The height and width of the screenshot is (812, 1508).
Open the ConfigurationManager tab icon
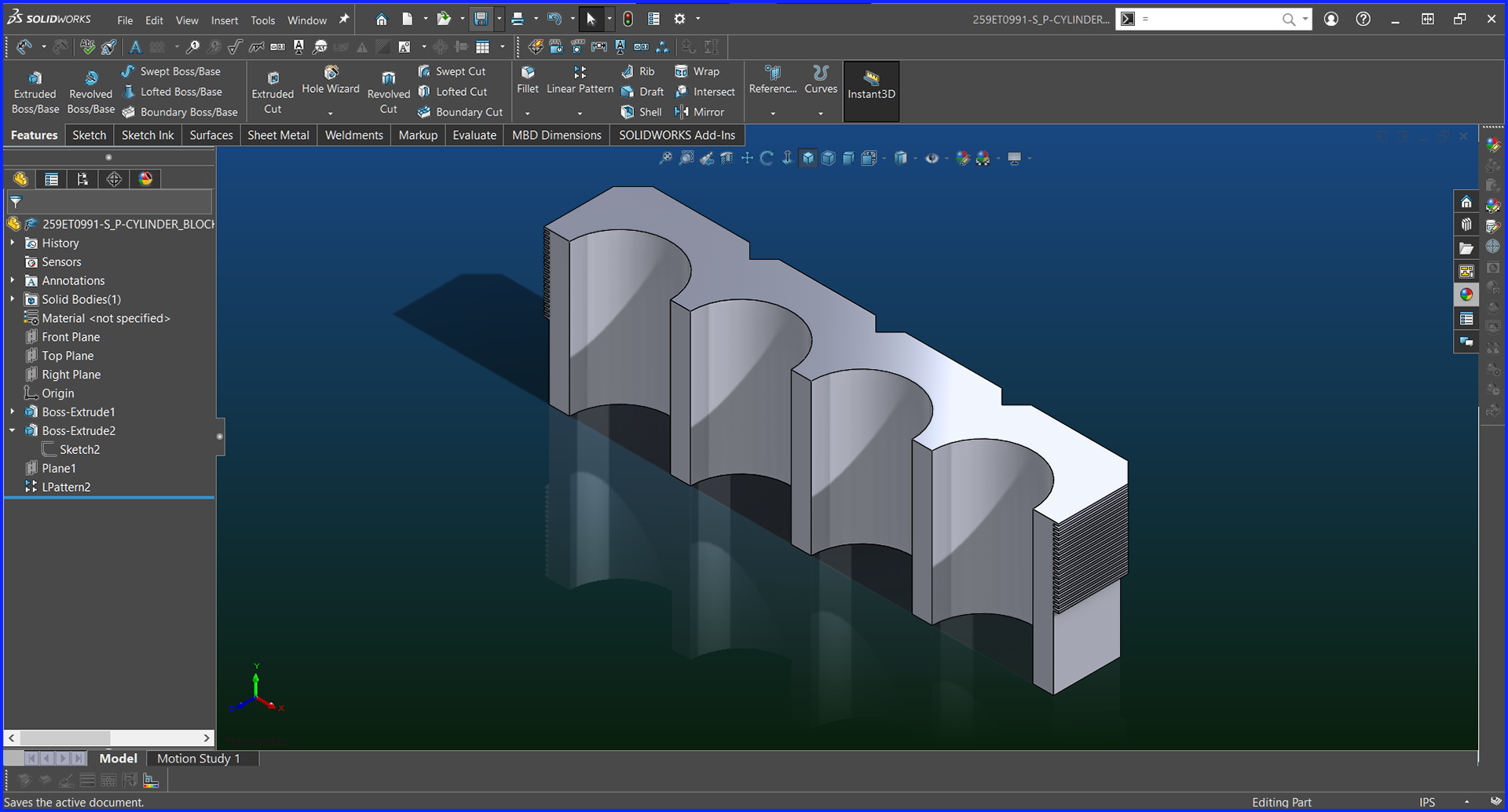(x=82, y=179)
